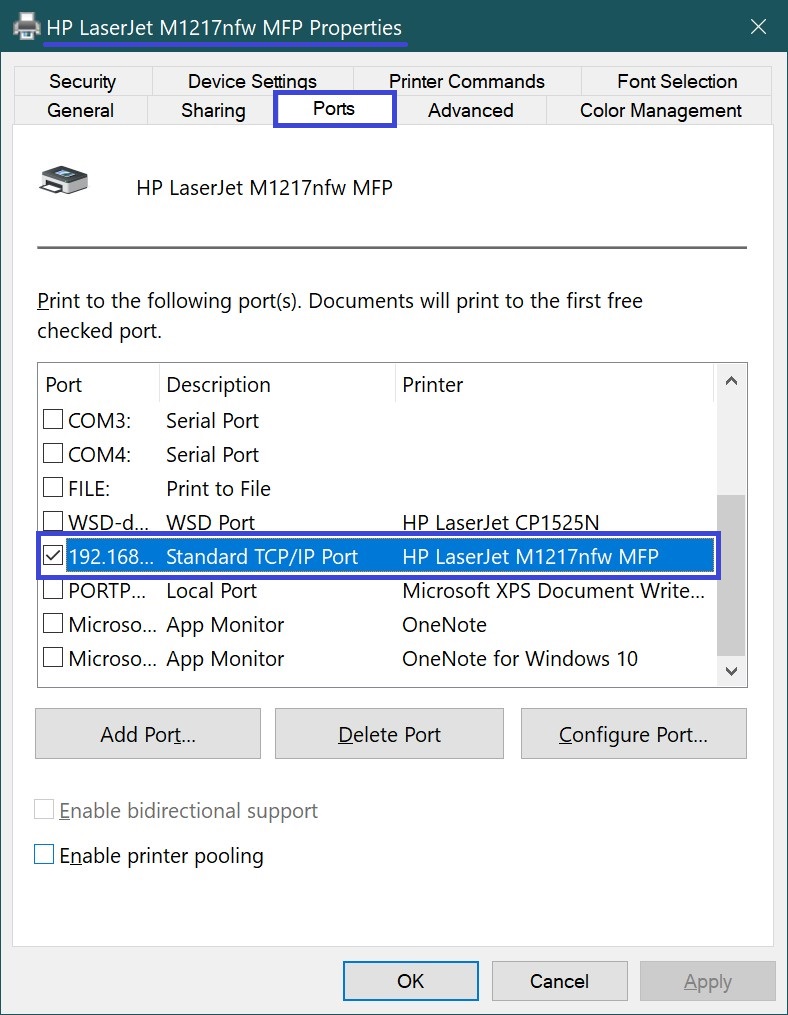Screen dimensions: 788x1015
Task: Tick OneNote for Windows 10 port checkbox
Action: coord(53,658)
